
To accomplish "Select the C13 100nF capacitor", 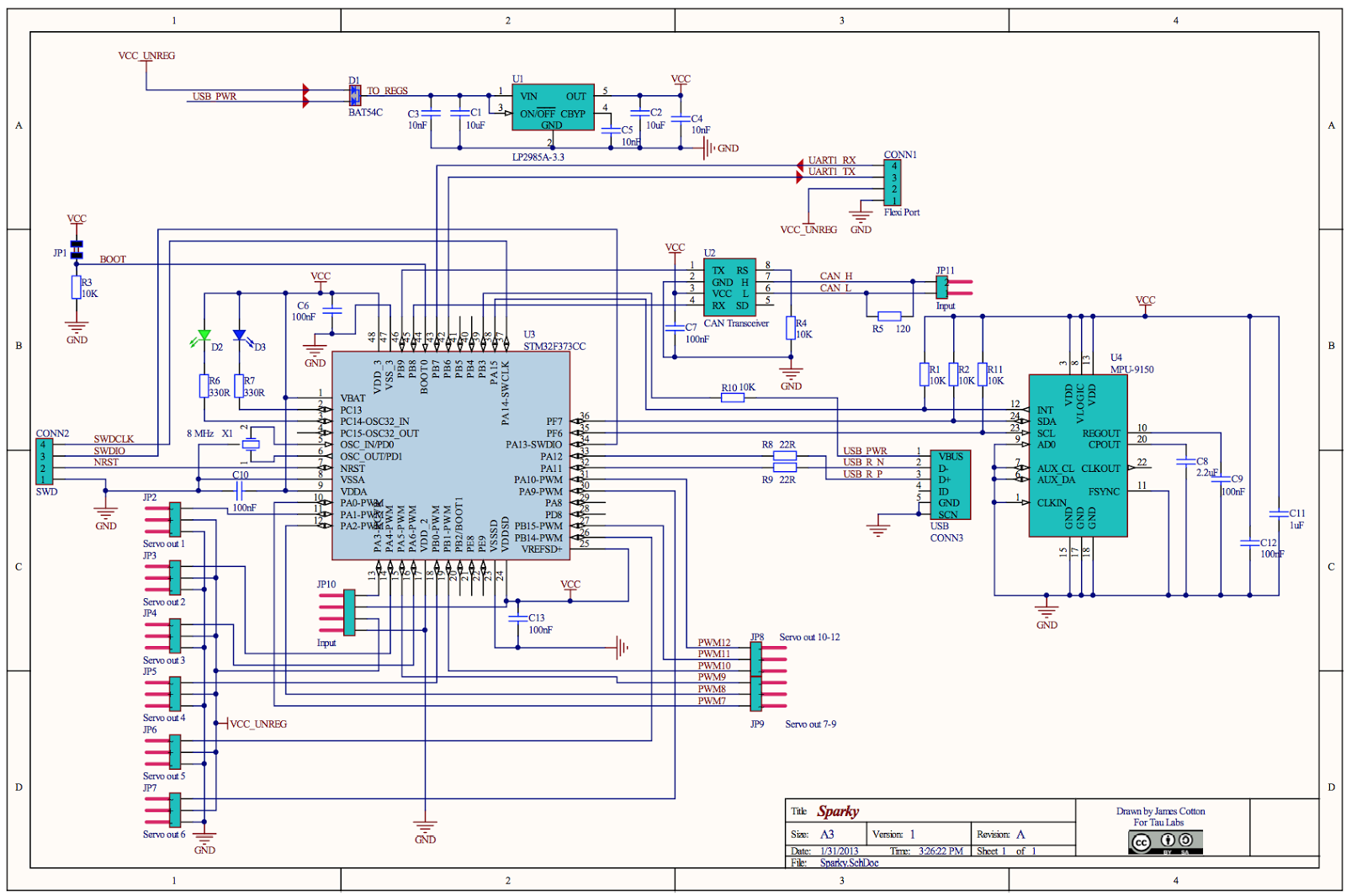I will point(517,618).
